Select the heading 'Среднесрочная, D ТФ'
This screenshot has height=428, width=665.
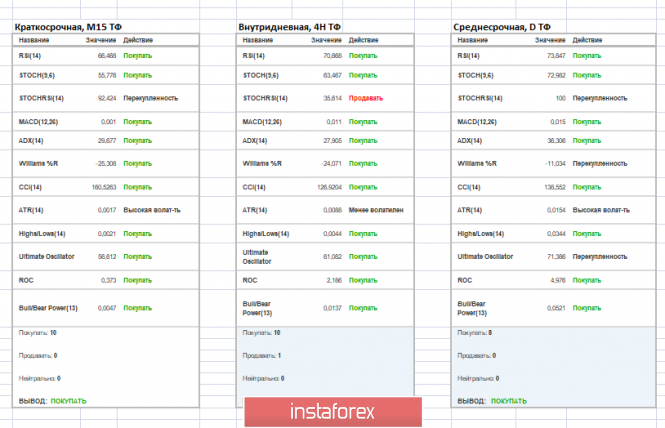502,27
